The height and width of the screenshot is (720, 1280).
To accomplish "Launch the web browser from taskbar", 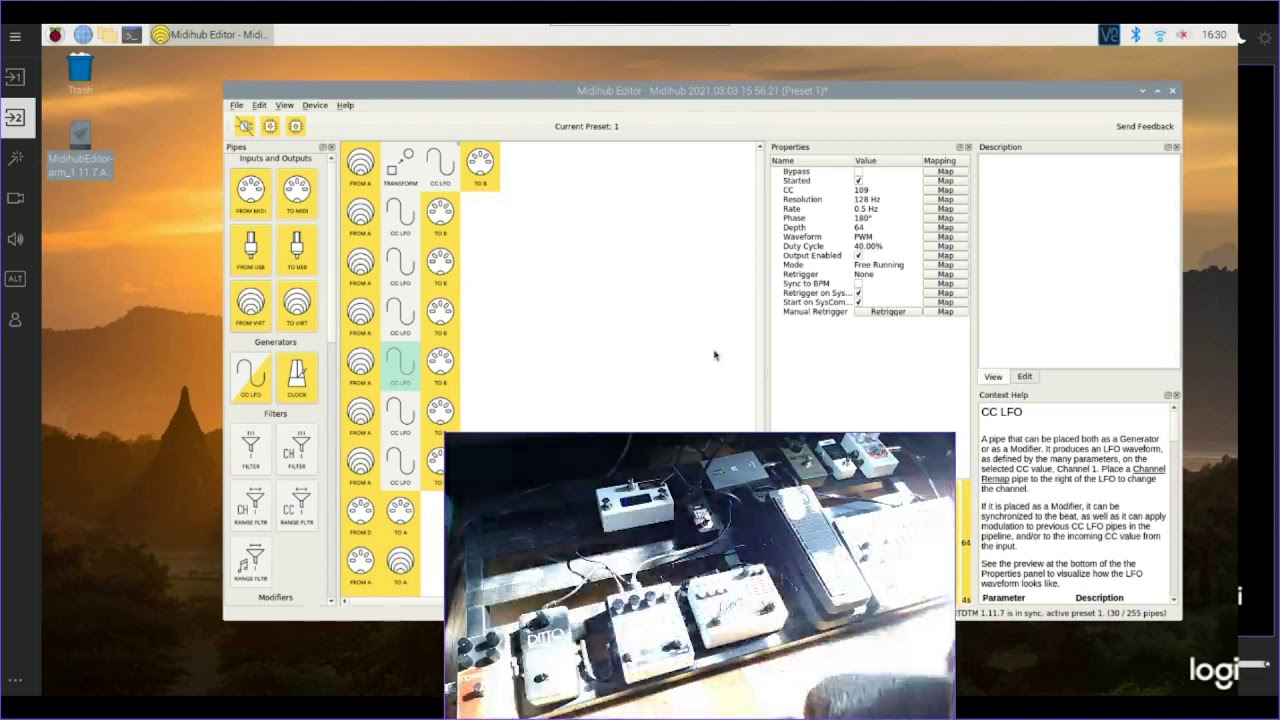I will pyautogui.click(x=83, y=35).
